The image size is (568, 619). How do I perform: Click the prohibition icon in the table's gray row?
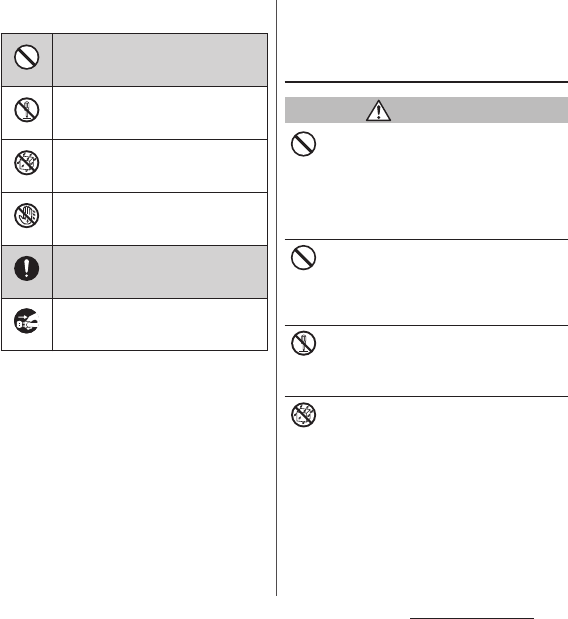[x=26, y=57]
